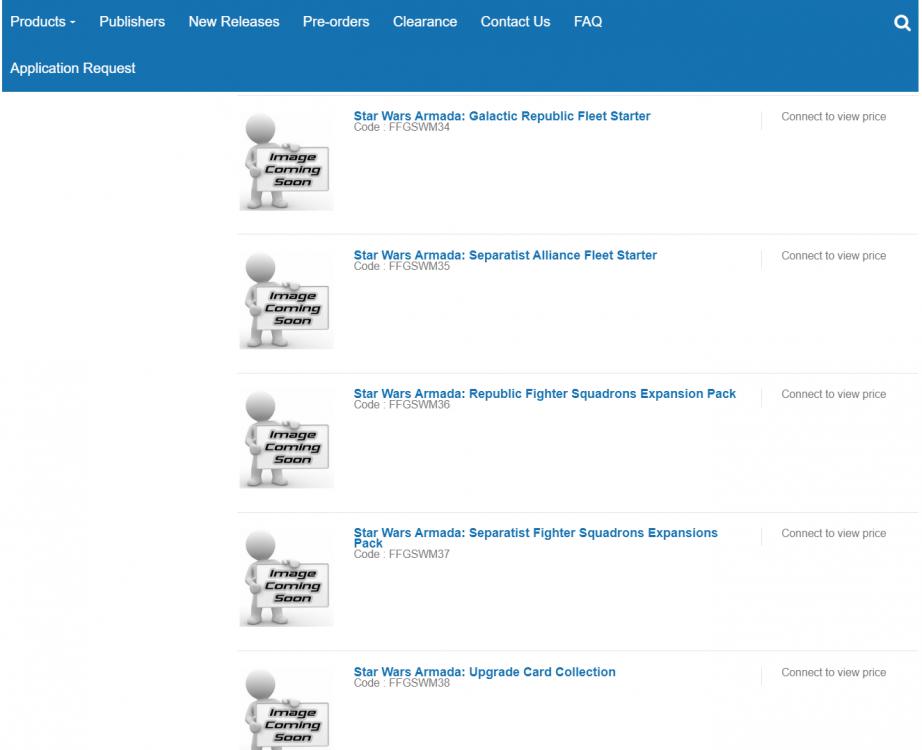Select New Releases in the navigation bar
Screen dimensions: 922x750
click(x=231, y=21)
